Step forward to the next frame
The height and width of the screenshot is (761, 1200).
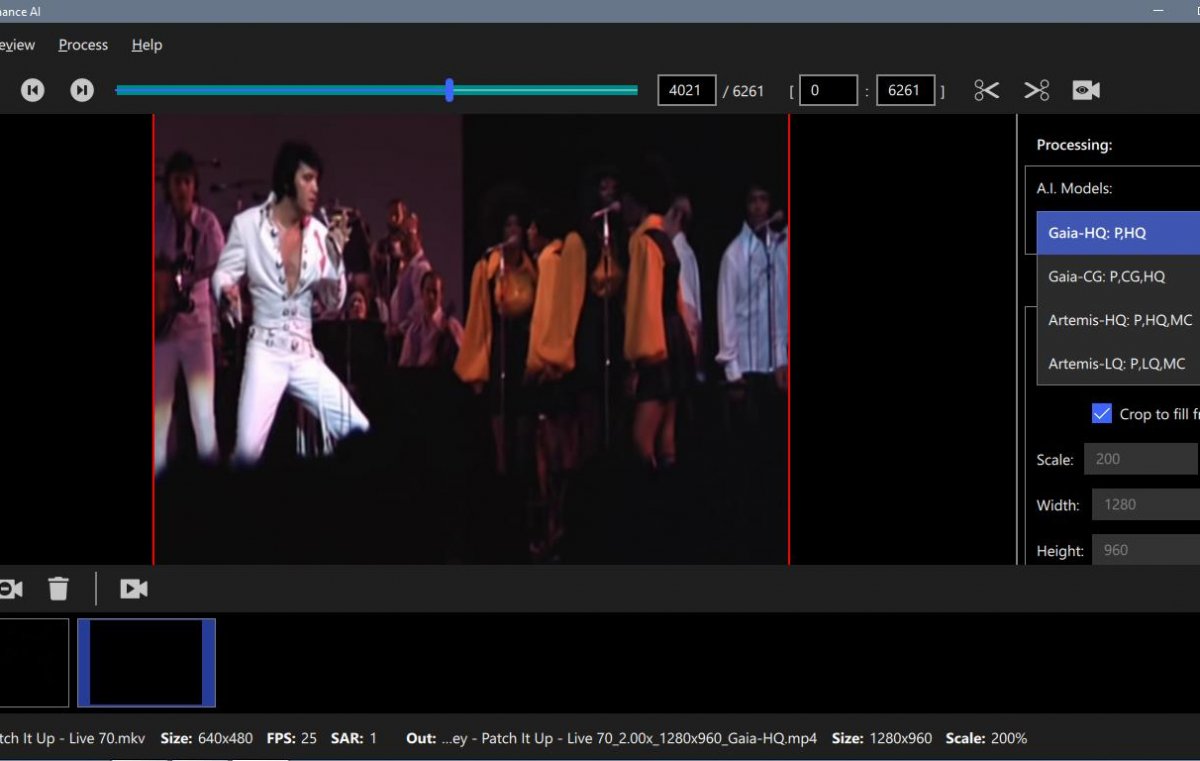point(82,90)
